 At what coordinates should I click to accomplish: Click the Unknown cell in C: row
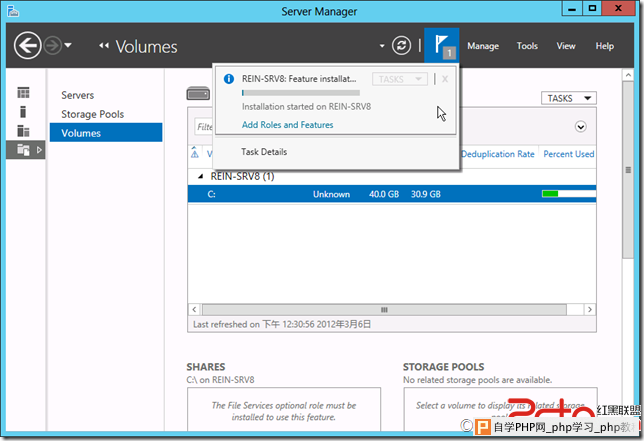pyautogui.click(x=331, y=194)
